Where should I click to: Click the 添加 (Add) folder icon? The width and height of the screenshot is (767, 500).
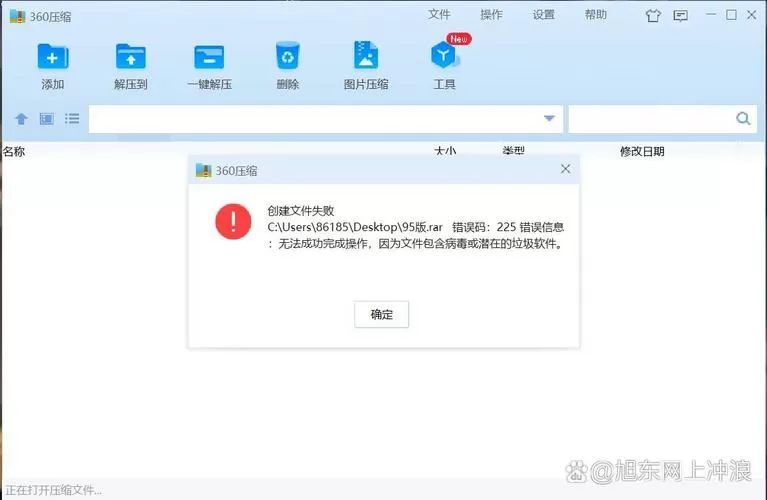point(53,57)
